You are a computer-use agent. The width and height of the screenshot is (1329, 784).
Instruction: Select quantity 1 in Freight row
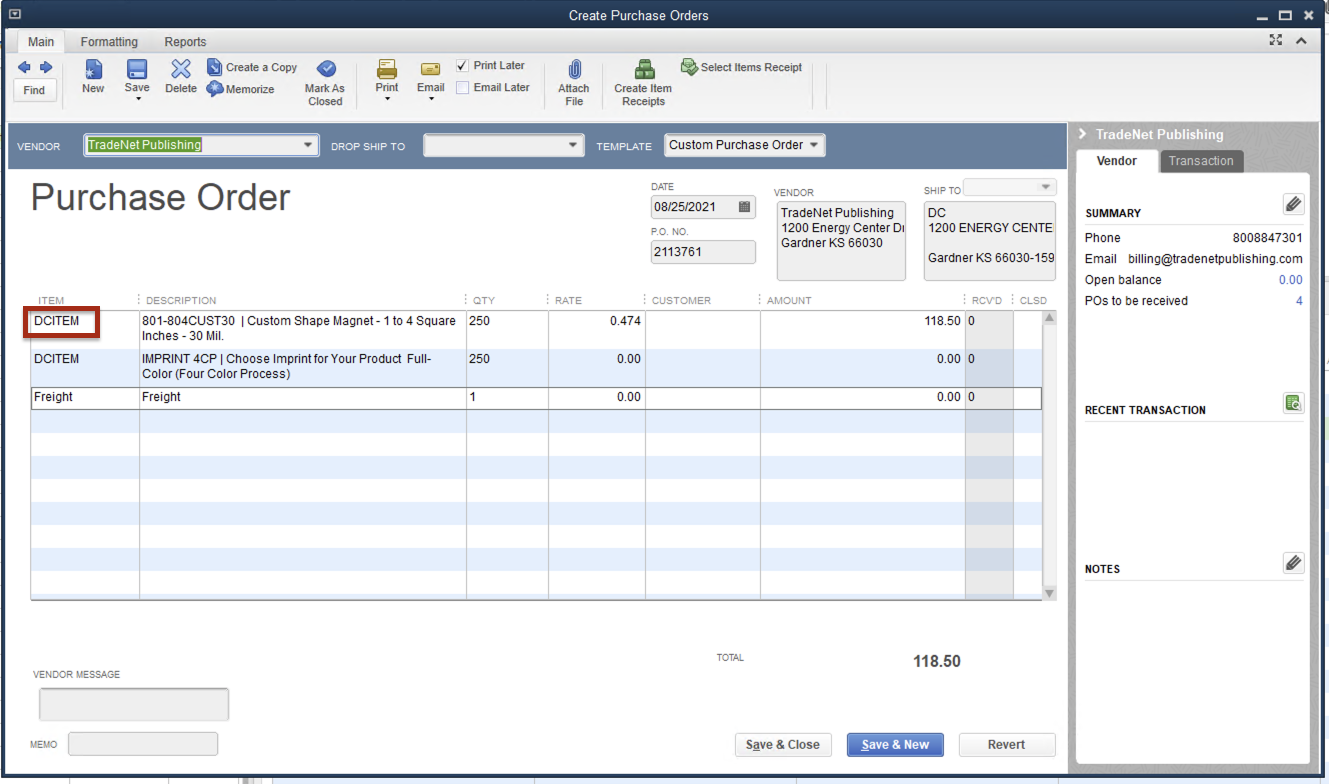pos(507,398)
